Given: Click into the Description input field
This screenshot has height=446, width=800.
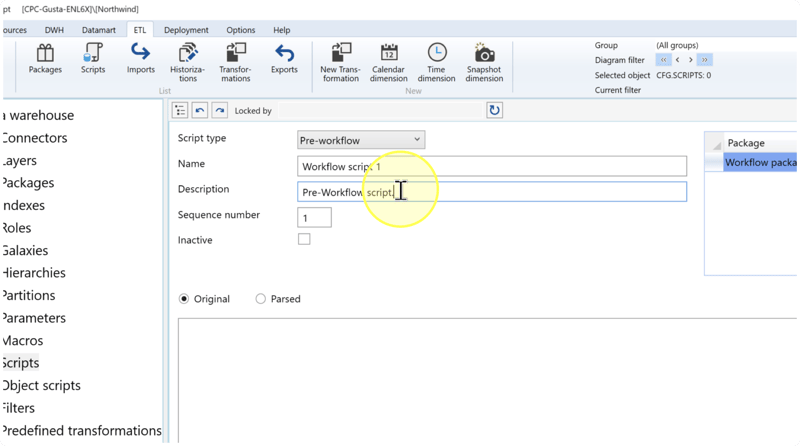Looking at the screenshot, I should pyautogui.click(x=492, y=192).
